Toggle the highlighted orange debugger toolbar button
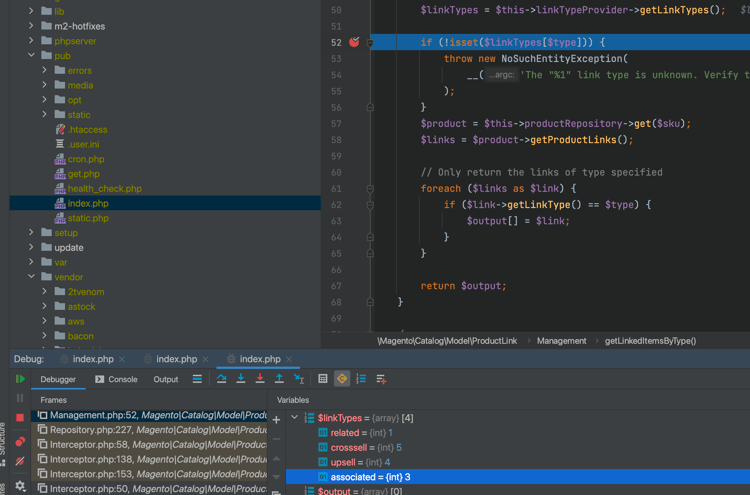This screenshot has height=495, width=750. [x=342, y=379]
